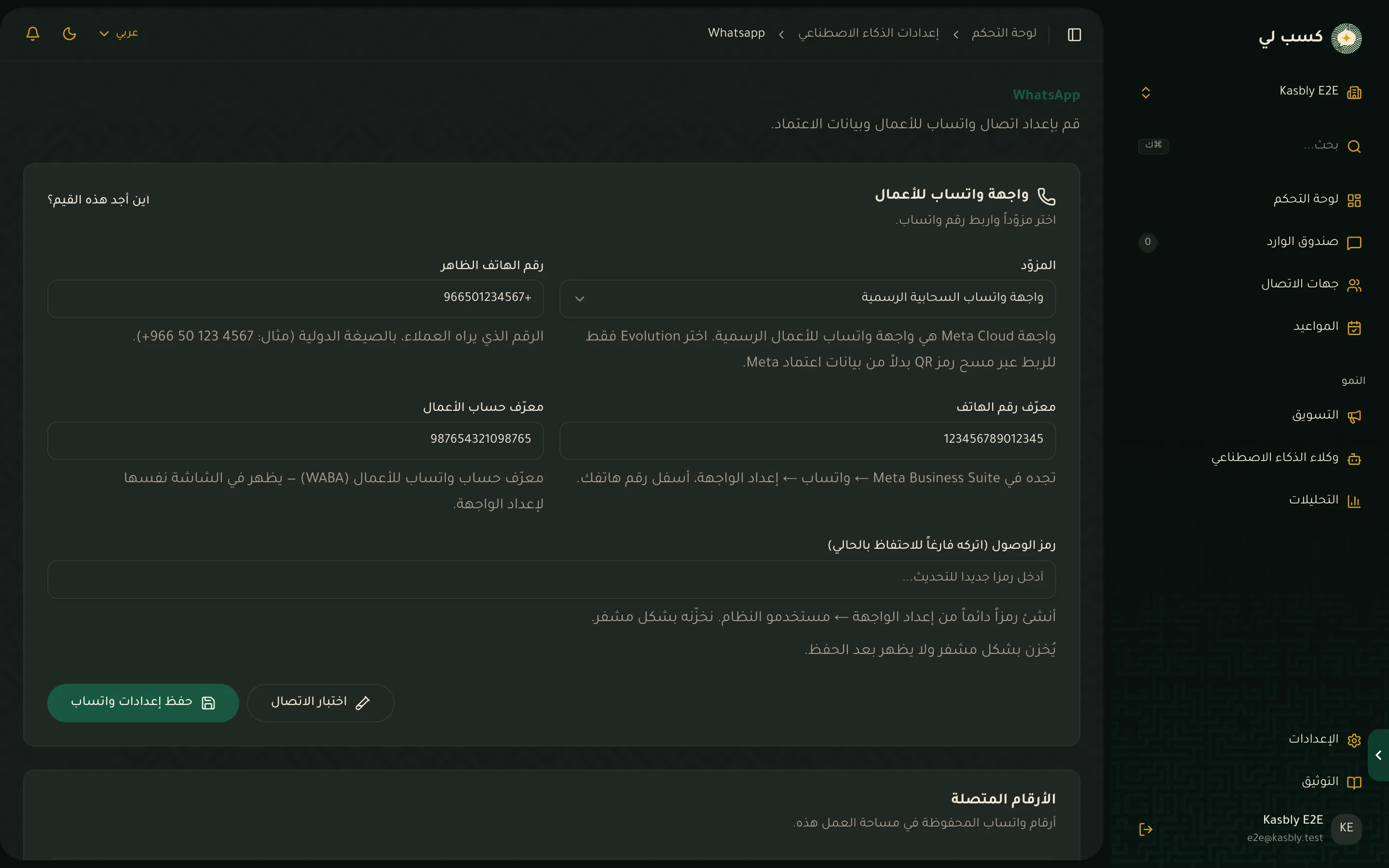Screen dimensions: 1389x868
Task: Click the search magnifier icon
Action: (x=1354, y=147)
